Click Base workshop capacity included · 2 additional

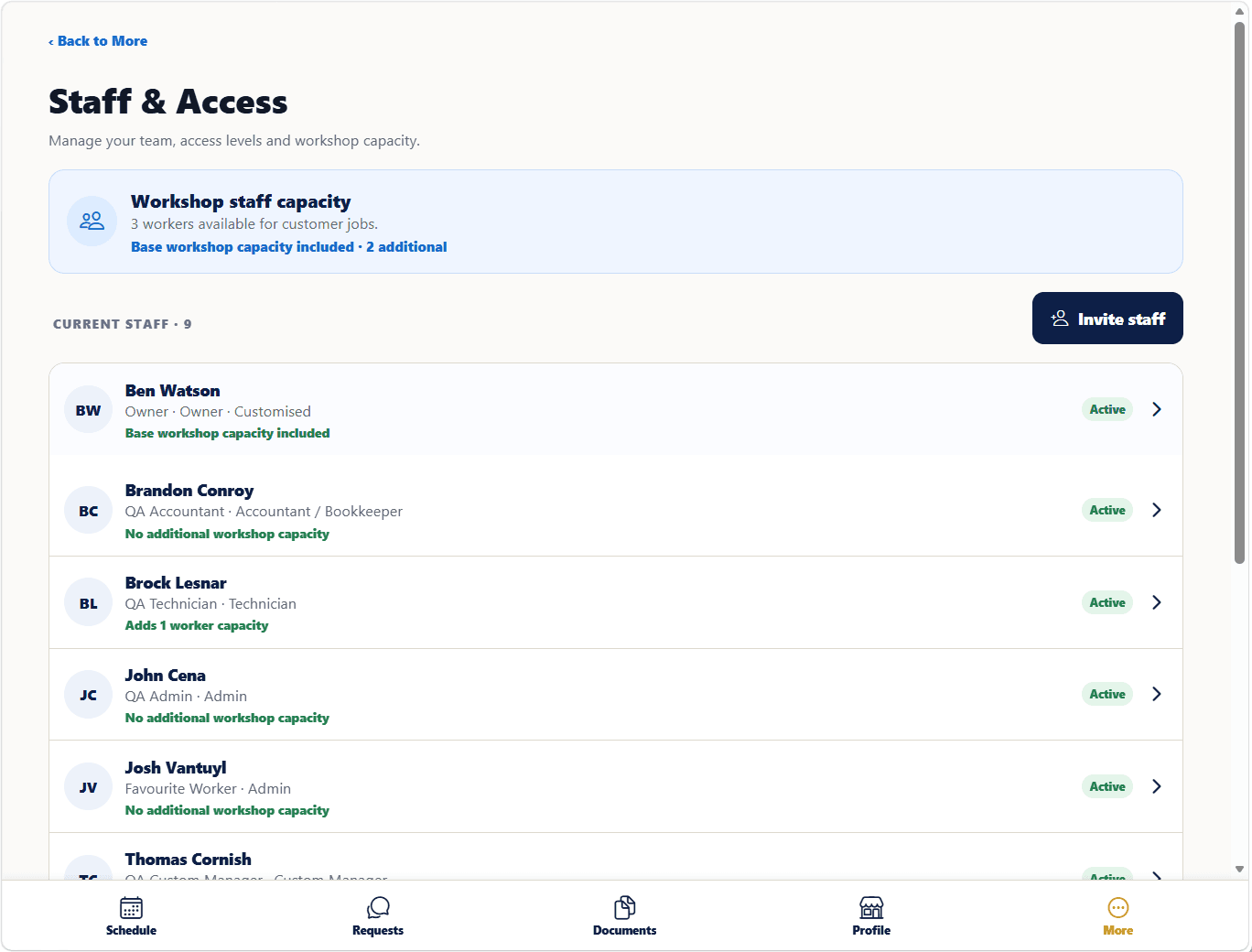289,247
